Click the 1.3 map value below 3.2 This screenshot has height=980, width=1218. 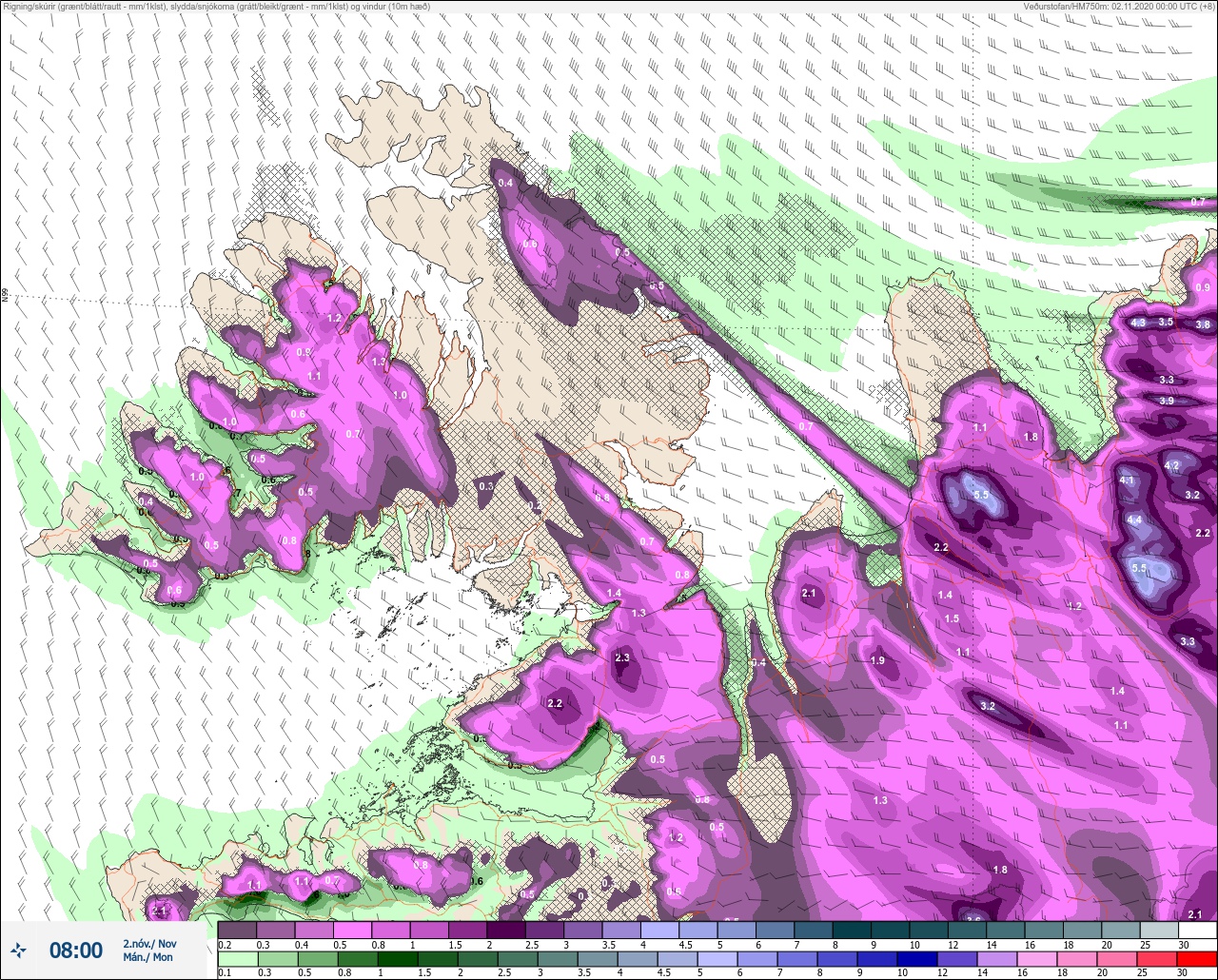880,800
